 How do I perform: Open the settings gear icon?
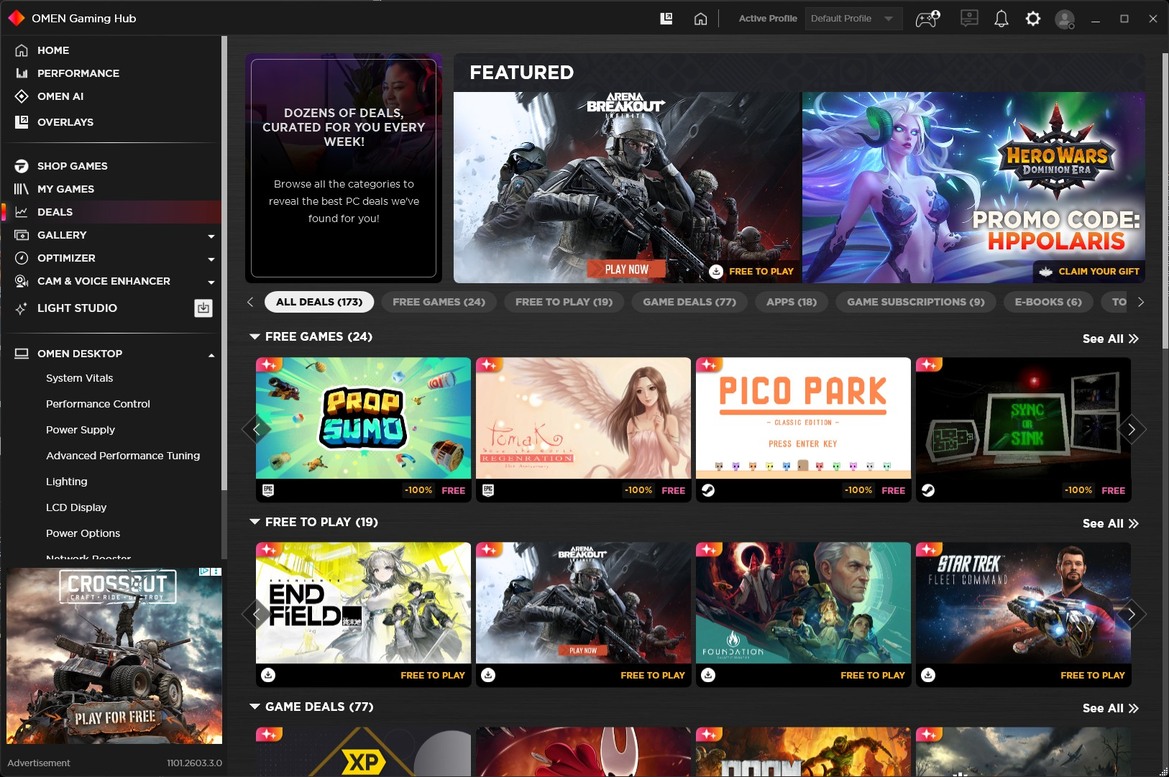click(x=1033, y=19)
